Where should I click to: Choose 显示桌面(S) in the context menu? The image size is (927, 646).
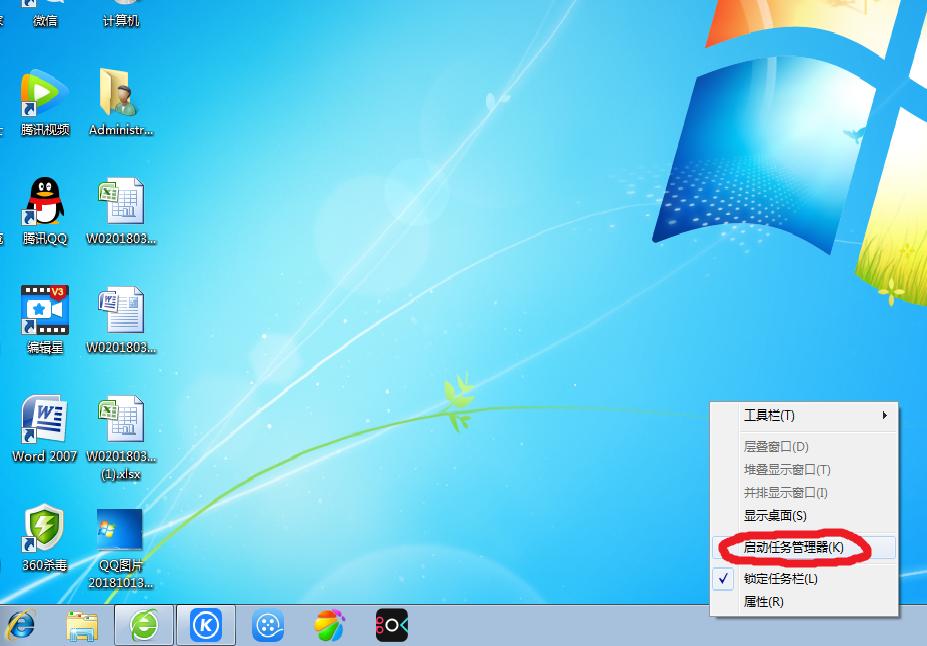tap(775, 516)
